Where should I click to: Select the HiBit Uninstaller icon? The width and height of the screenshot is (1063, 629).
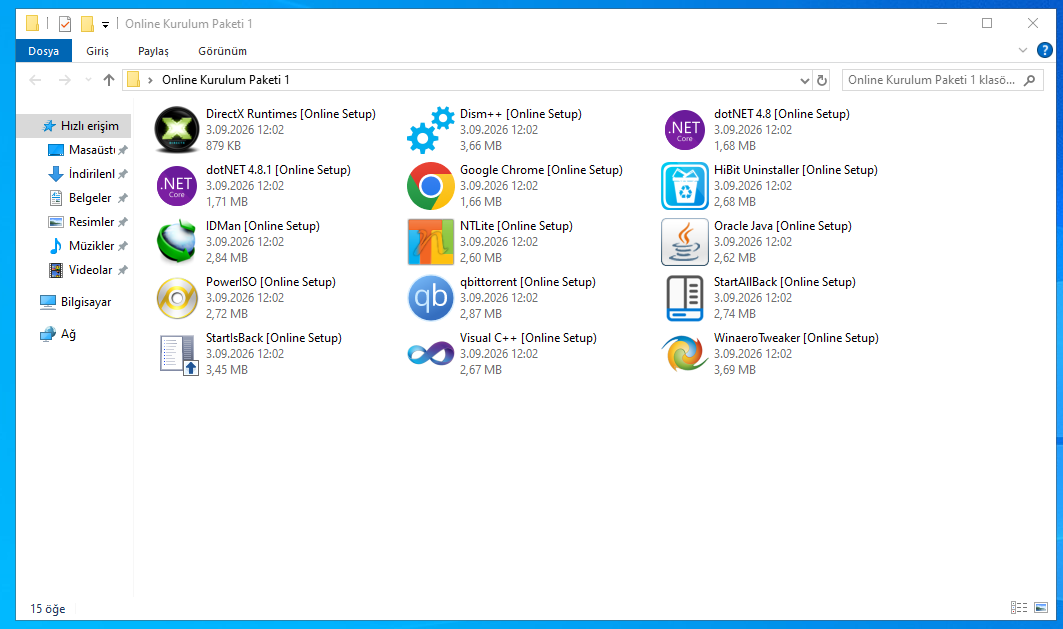pyautogui.click(x=685, y=186)
